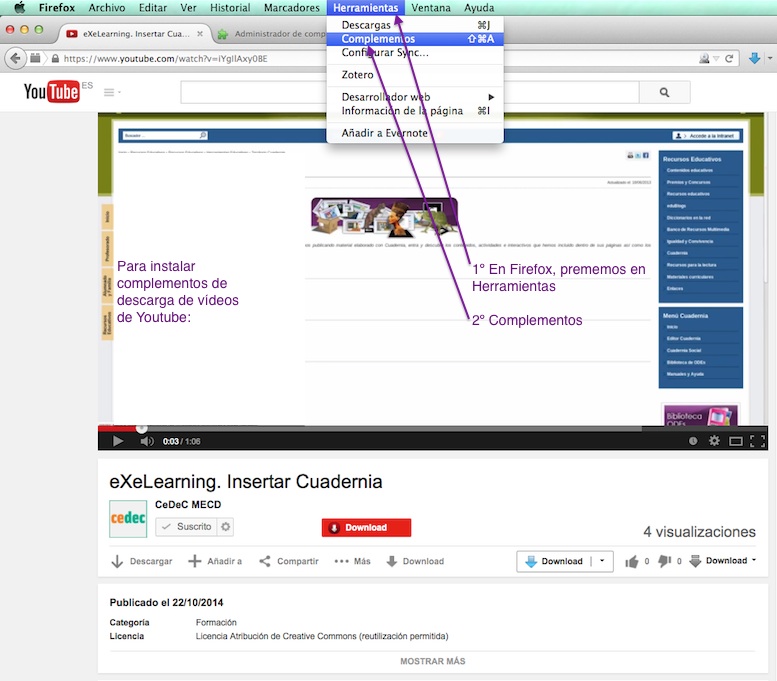The height and width of the screenshot is (681, 777).
Task: Choose Complementos menu entry
Action: click(415, 39)
